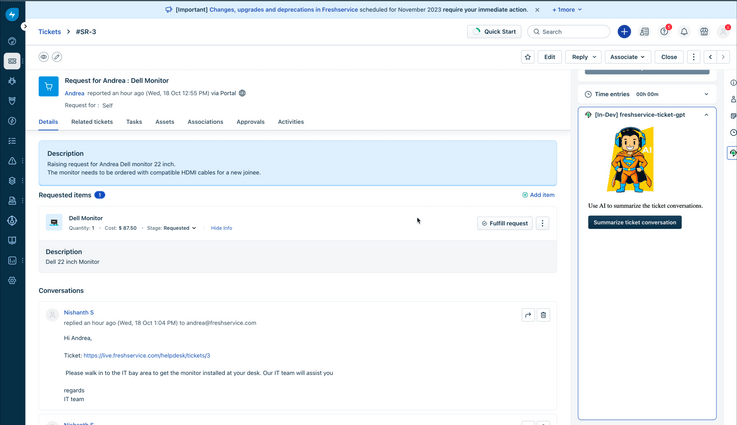Go to next ticket arrow
This screenshot has height=425, width=737.
coord(723,57)
